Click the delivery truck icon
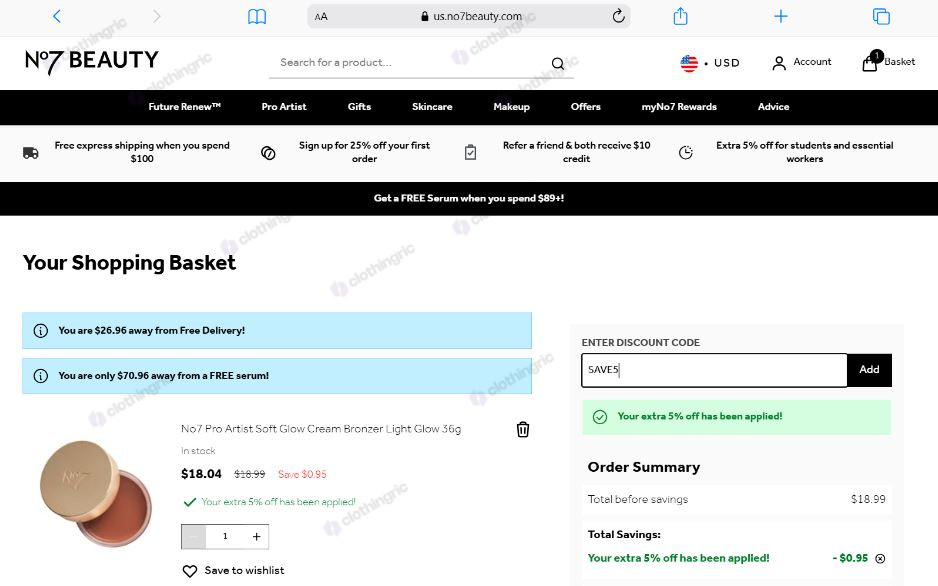This screenshot has width=938, height=586. [31, 153]
